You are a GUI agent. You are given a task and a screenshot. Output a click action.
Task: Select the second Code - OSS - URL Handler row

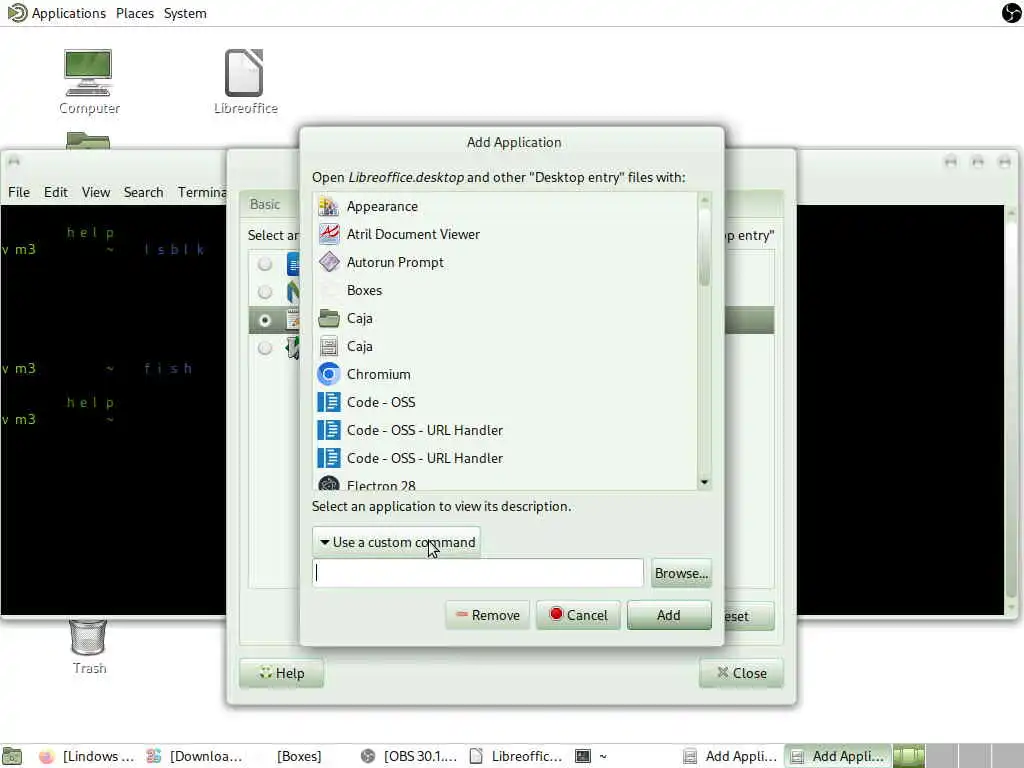point(505,458)
